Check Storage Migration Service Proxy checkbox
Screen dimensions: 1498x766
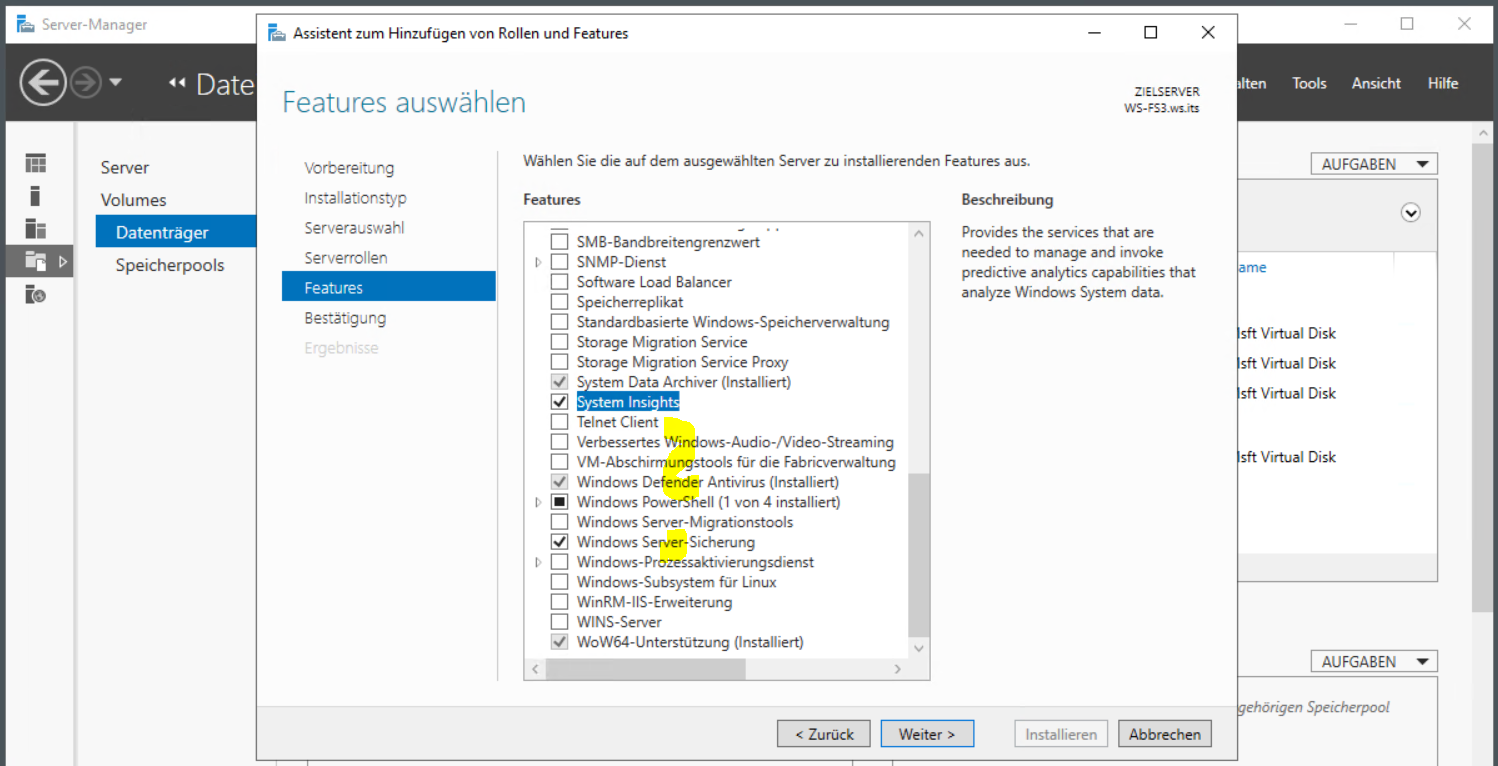click(x=559, y=362)
